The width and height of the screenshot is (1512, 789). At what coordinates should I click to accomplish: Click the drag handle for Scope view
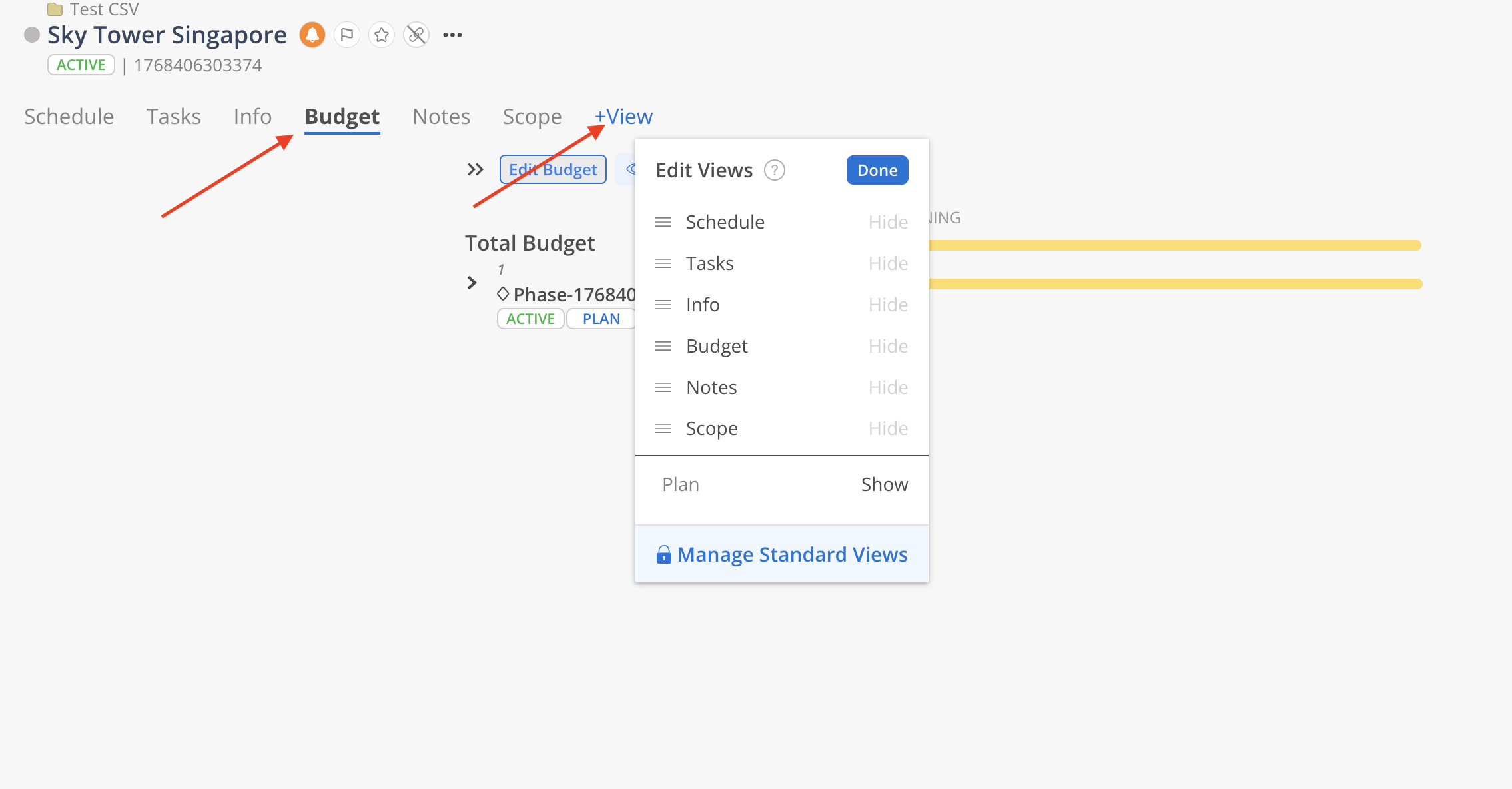pyautogui.click(x=663, y=428)
